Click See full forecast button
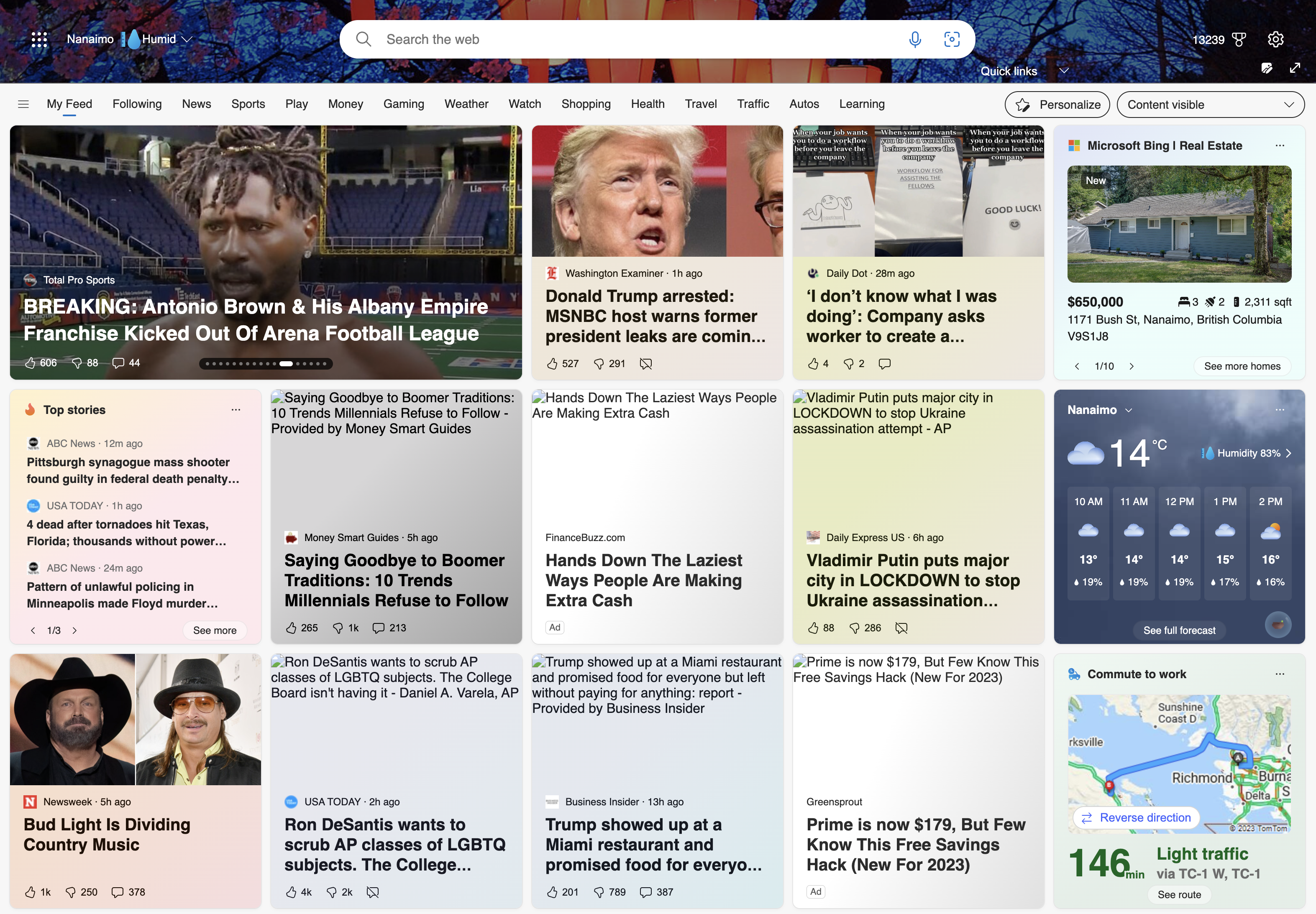1316x914 pixels. pyautogui.click(x=1179, y=630)
